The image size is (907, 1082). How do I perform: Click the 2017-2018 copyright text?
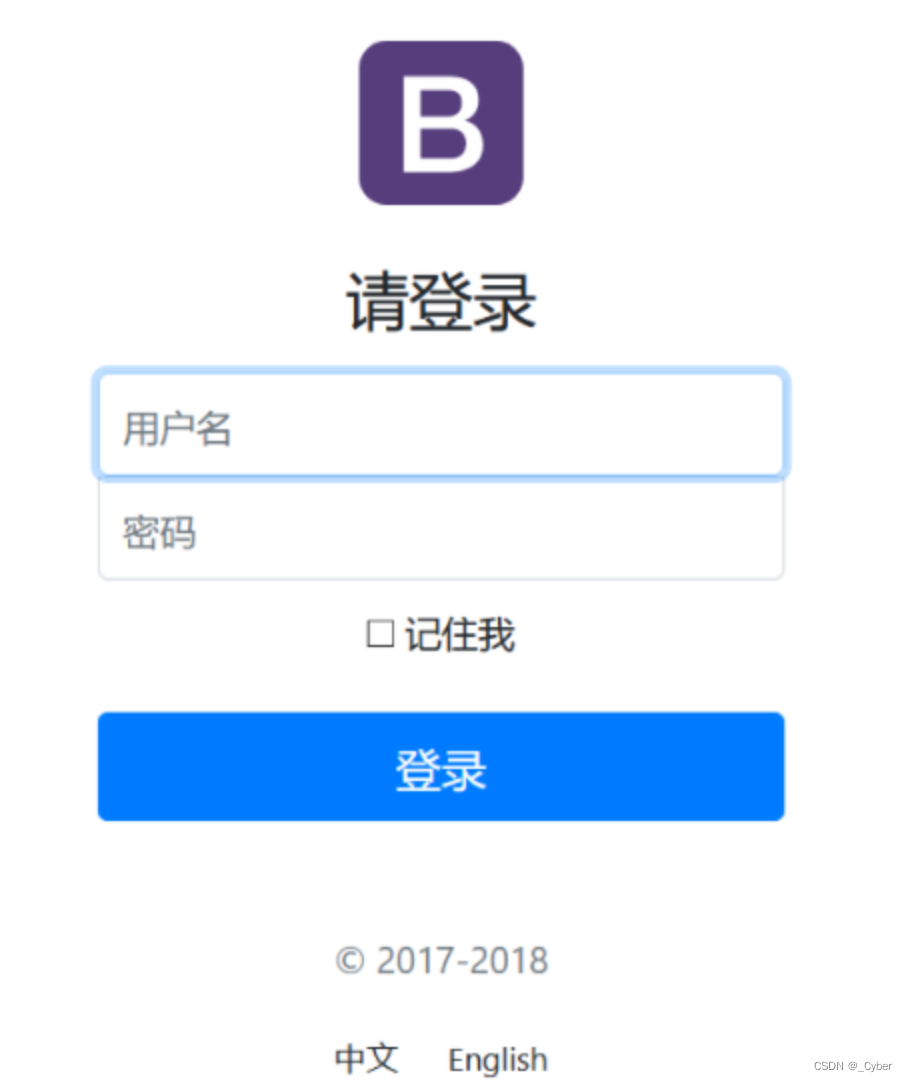pos(462,960)
